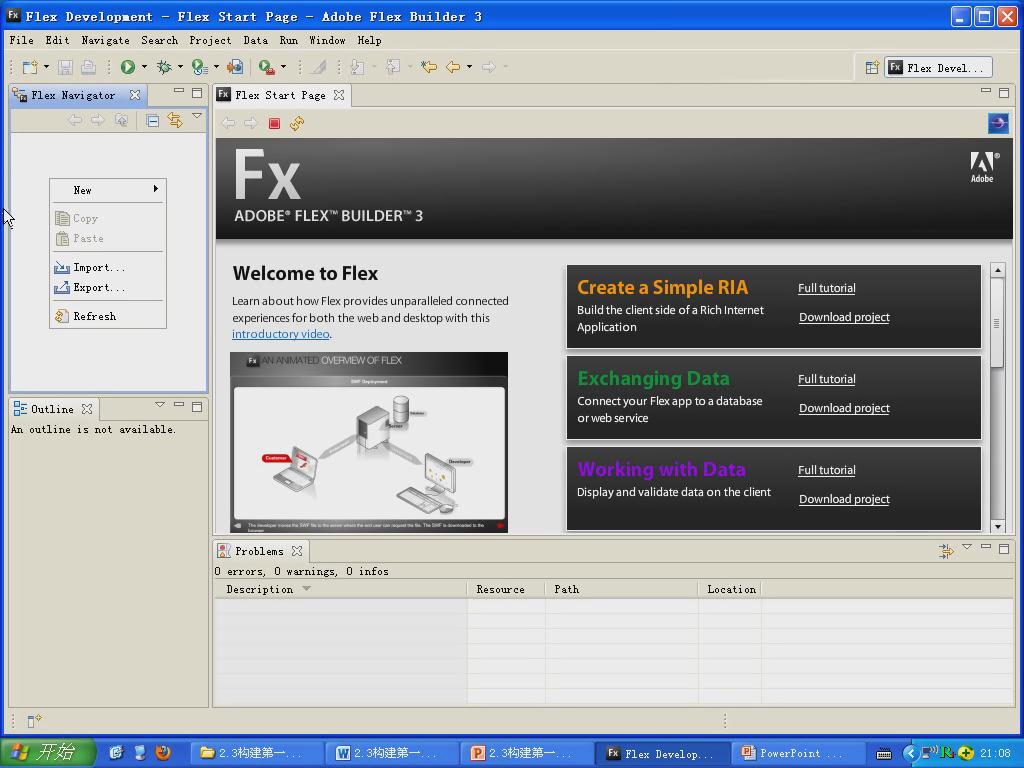Image resolution: width=1024 pixels, height=768 pixels.
Task: Click the Start Page scrollbar up arrow
Action: pos(997,270)
